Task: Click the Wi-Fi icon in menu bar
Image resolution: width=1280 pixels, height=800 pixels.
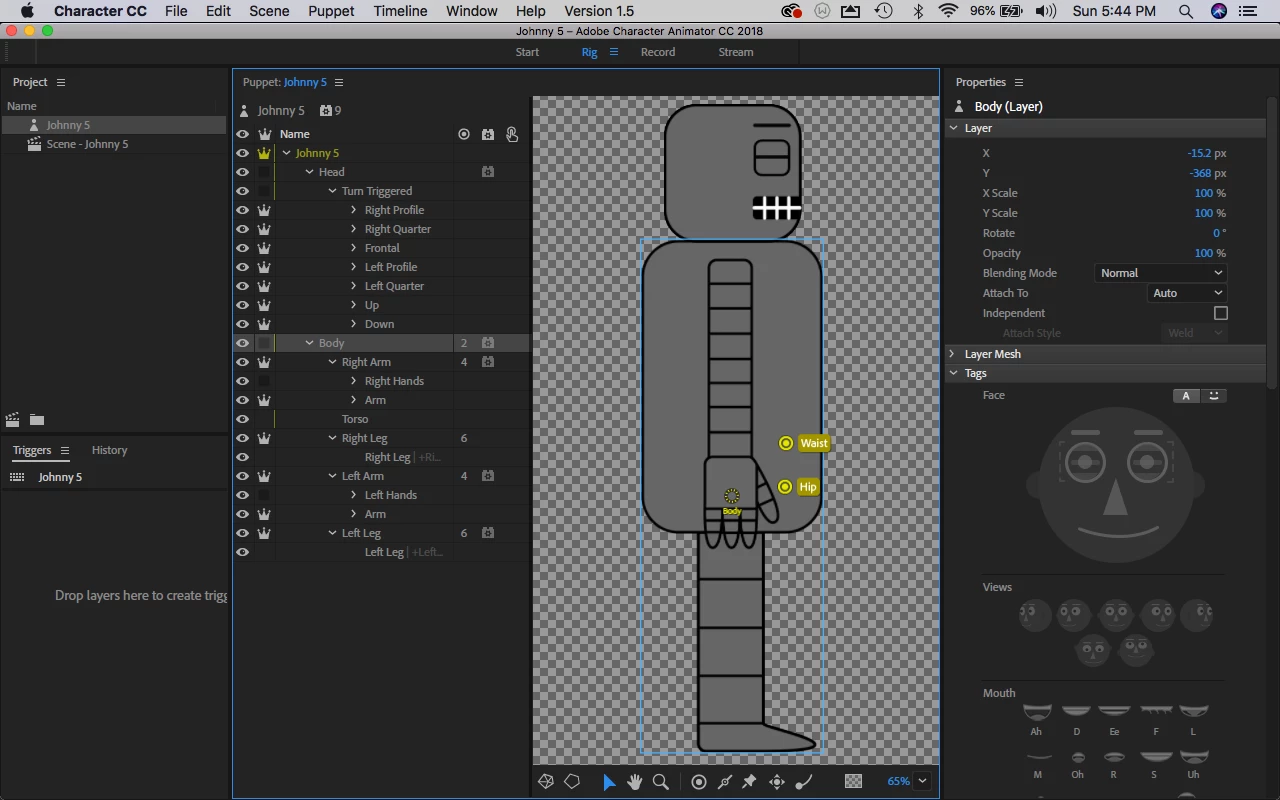Action: pos(948,11)
